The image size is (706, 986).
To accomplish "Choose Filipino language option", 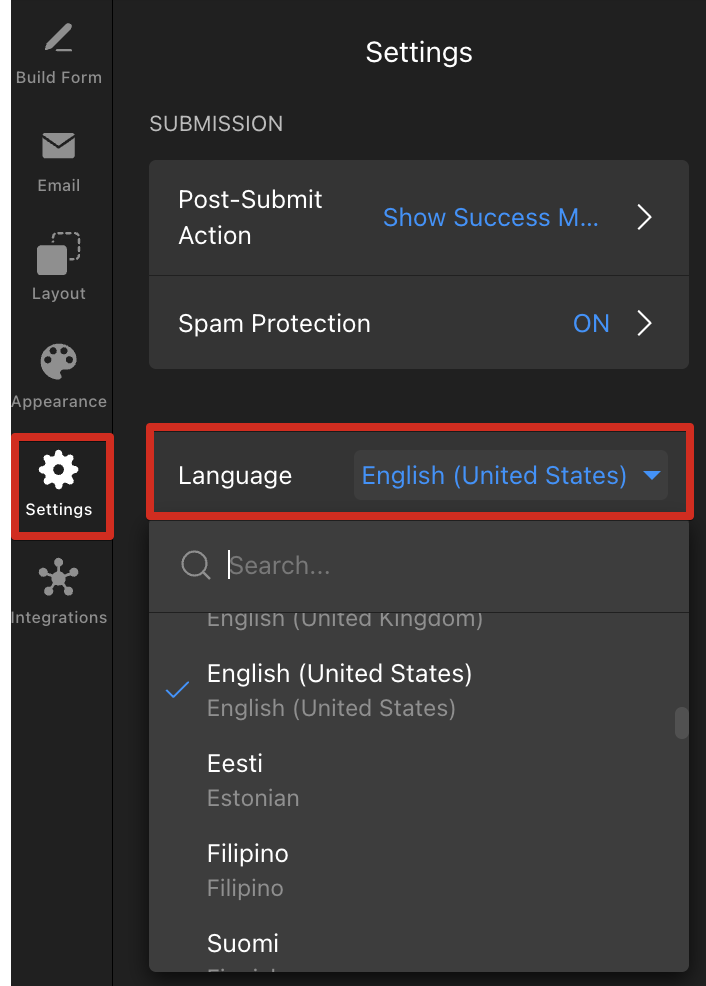I will 419,870.
